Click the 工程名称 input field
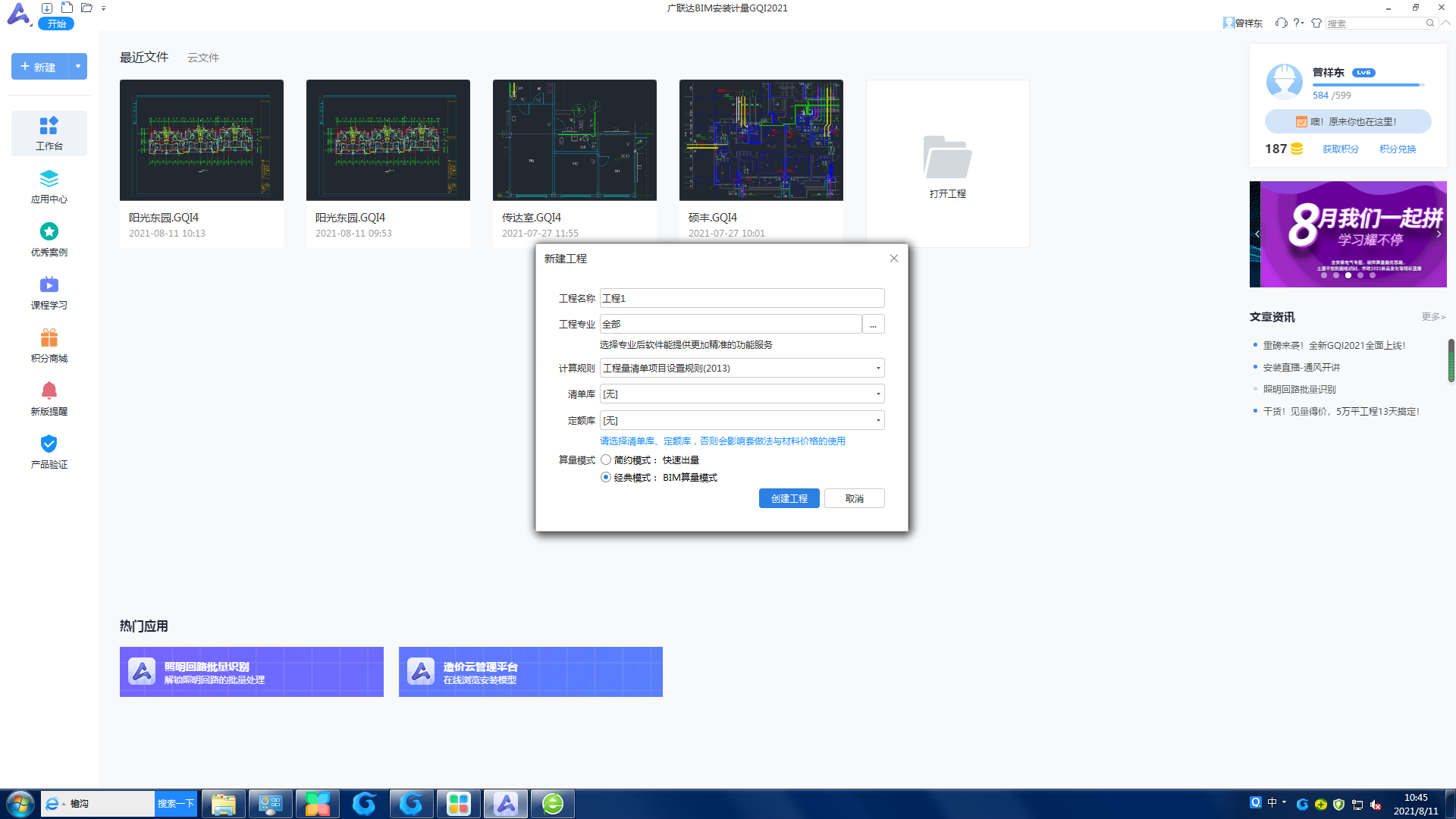The width and height of the screenshot is (1456, 819). click(x=742, y=298)
